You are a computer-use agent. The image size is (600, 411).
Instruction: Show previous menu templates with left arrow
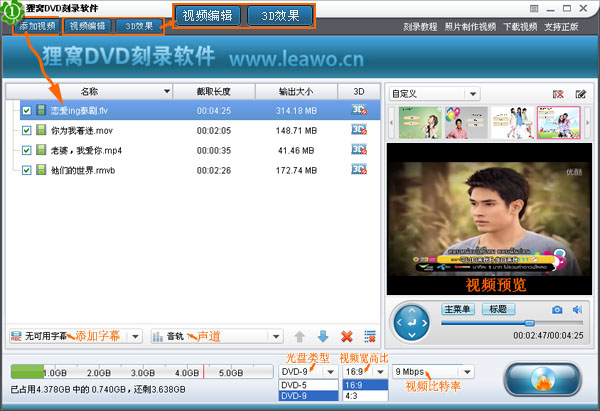pyautogui.click(x=391, y=123)
